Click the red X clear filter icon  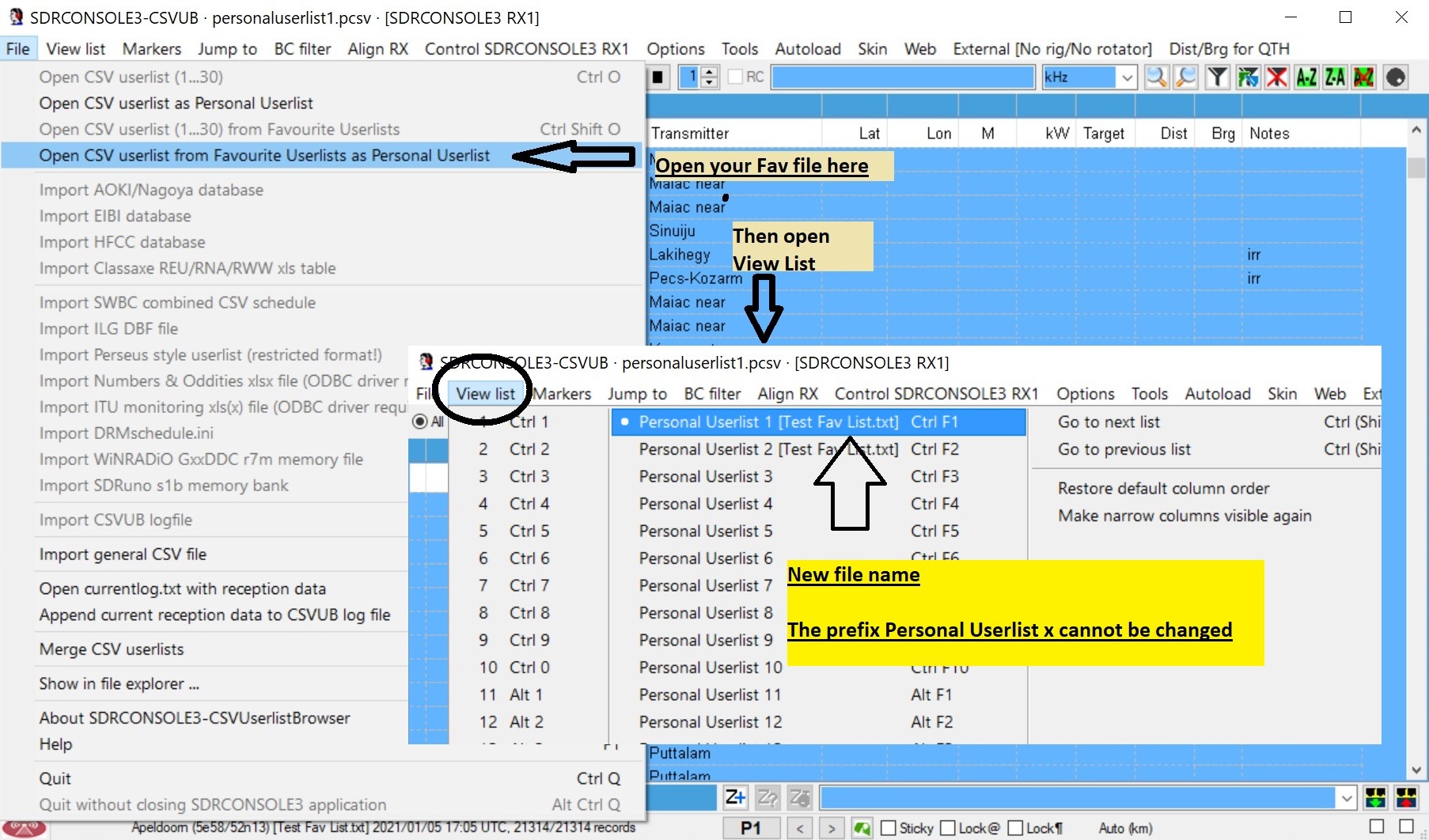[x=1276, y=77]
